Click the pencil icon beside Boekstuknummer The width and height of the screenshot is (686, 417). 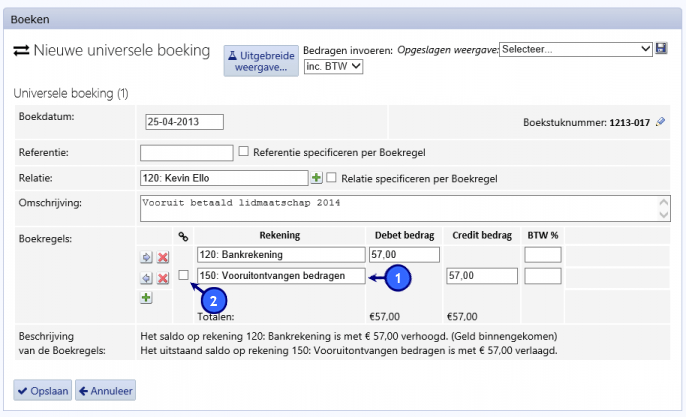[x=660, y=122]
